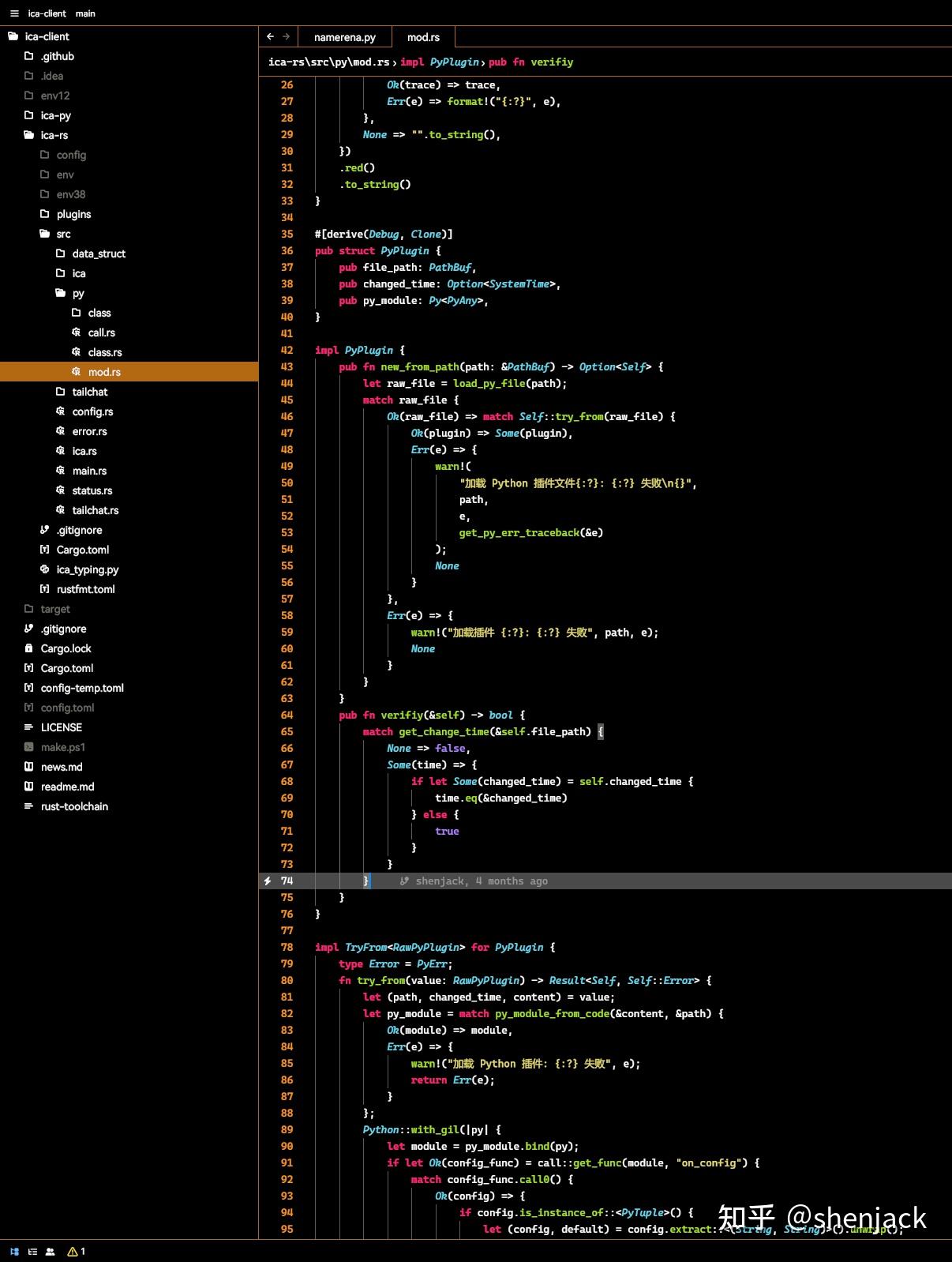Expand the tailchat folder
952x1262 pixels.
(x=89, y=392)
